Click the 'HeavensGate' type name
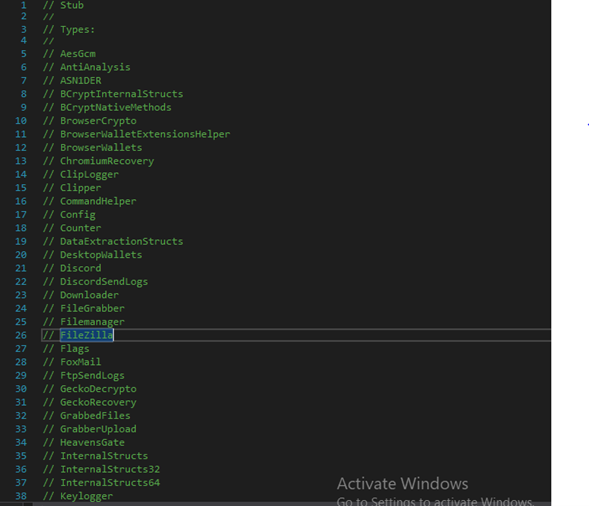 92,443
